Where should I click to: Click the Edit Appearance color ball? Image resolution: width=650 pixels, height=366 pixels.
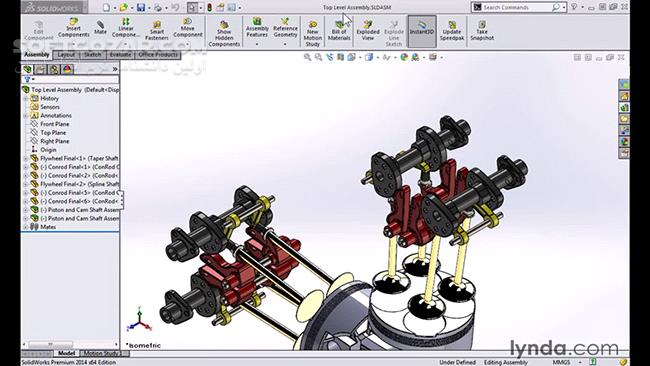point(404,57)
